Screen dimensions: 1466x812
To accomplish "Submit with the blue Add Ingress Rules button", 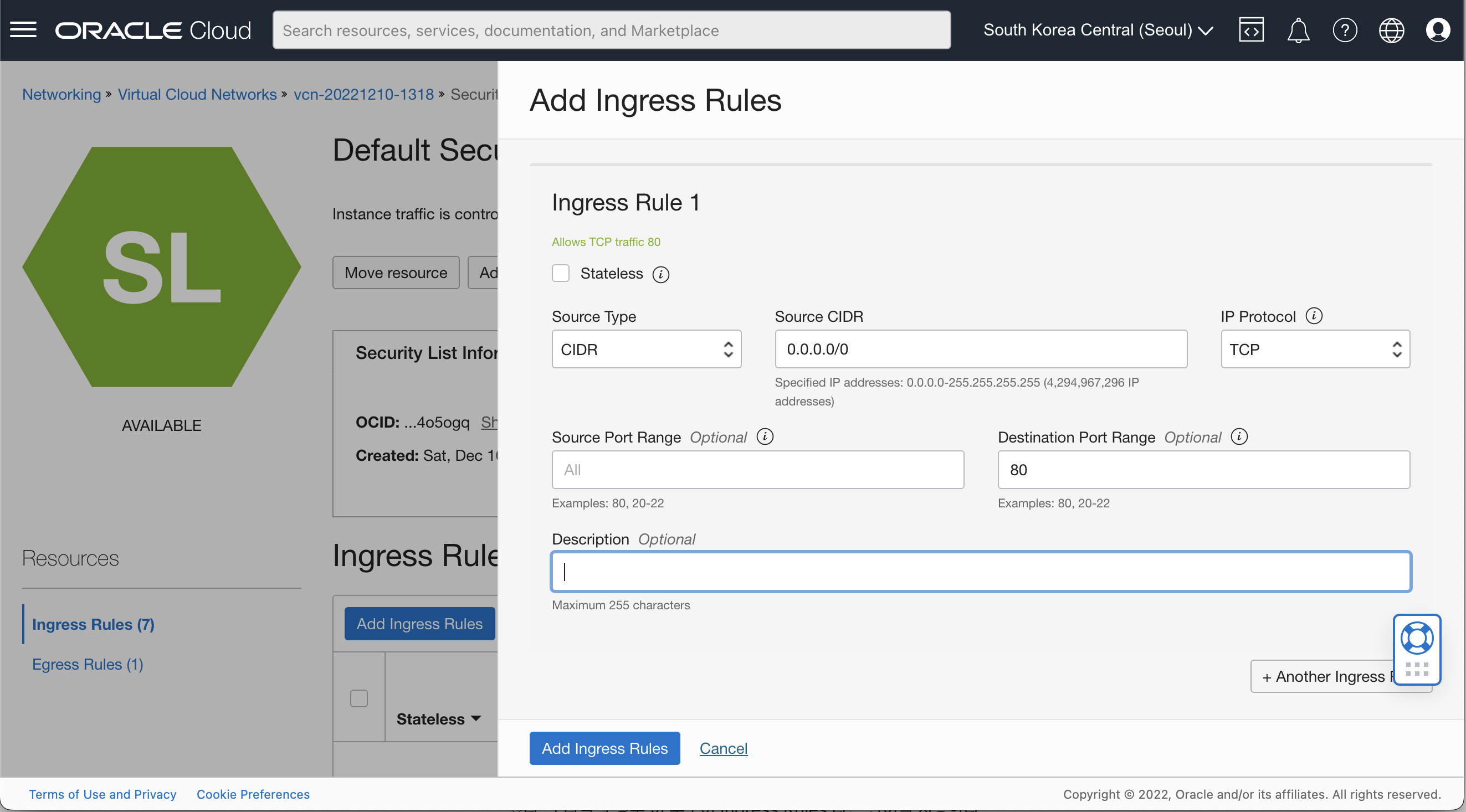I will [604, 748].
